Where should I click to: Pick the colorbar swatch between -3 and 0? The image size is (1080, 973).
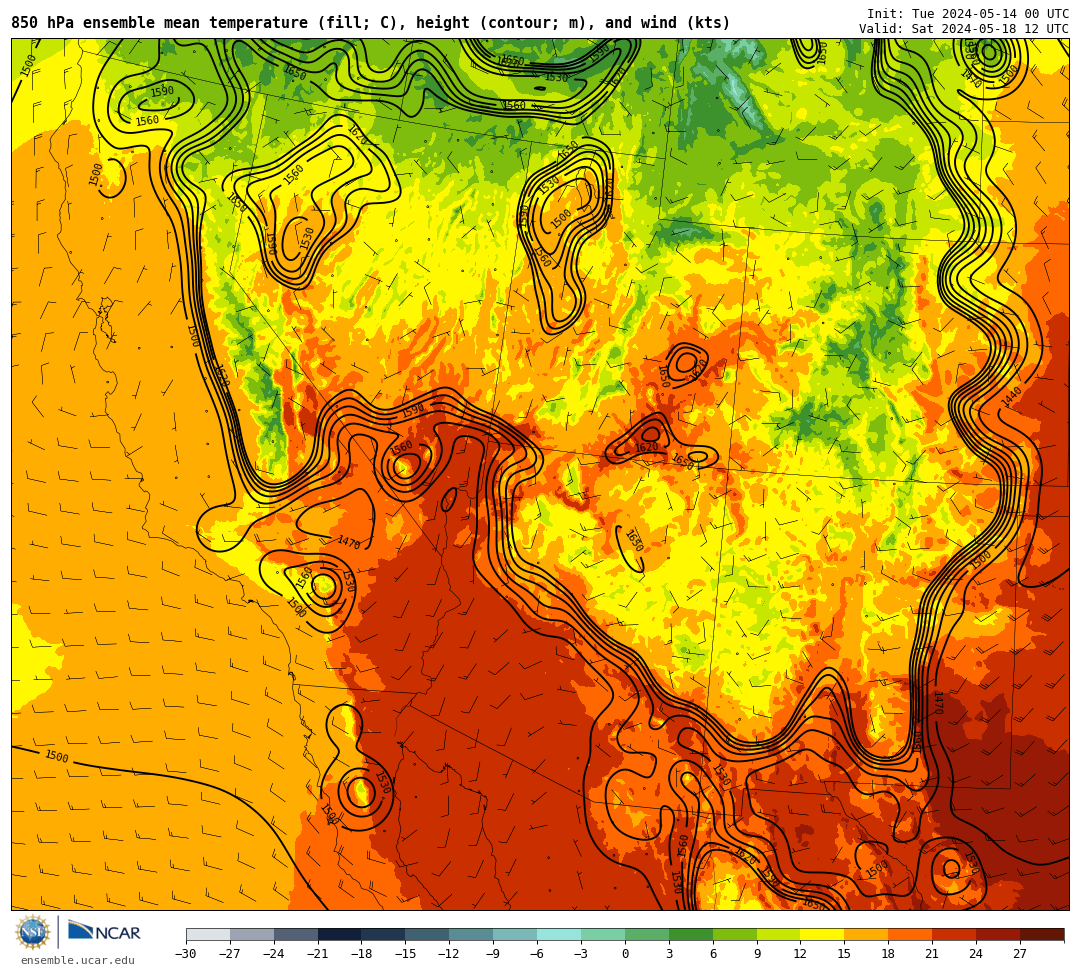click(x=603, y=934)
